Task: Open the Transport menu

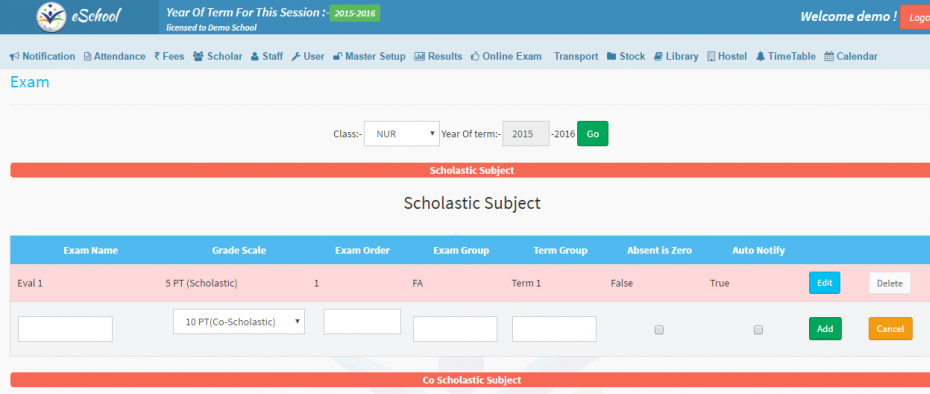Action: pos(576,56)
